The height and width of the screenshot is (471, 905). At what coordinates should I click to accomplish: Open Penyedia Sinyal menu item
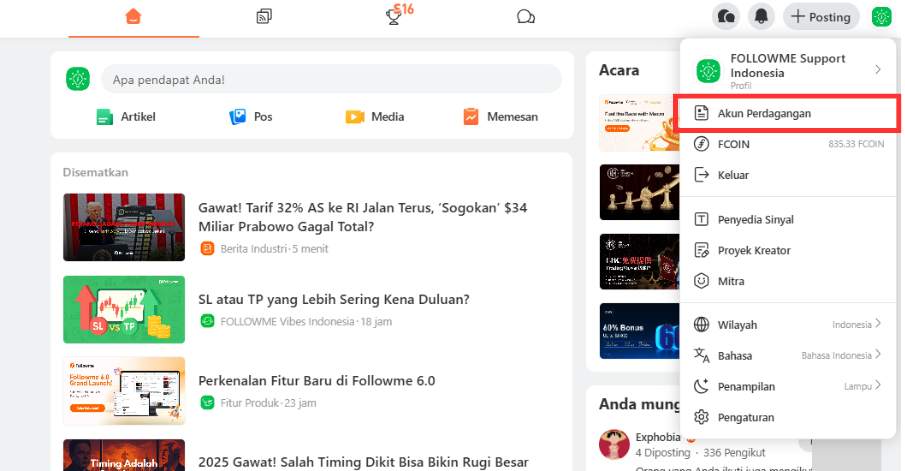788,219
